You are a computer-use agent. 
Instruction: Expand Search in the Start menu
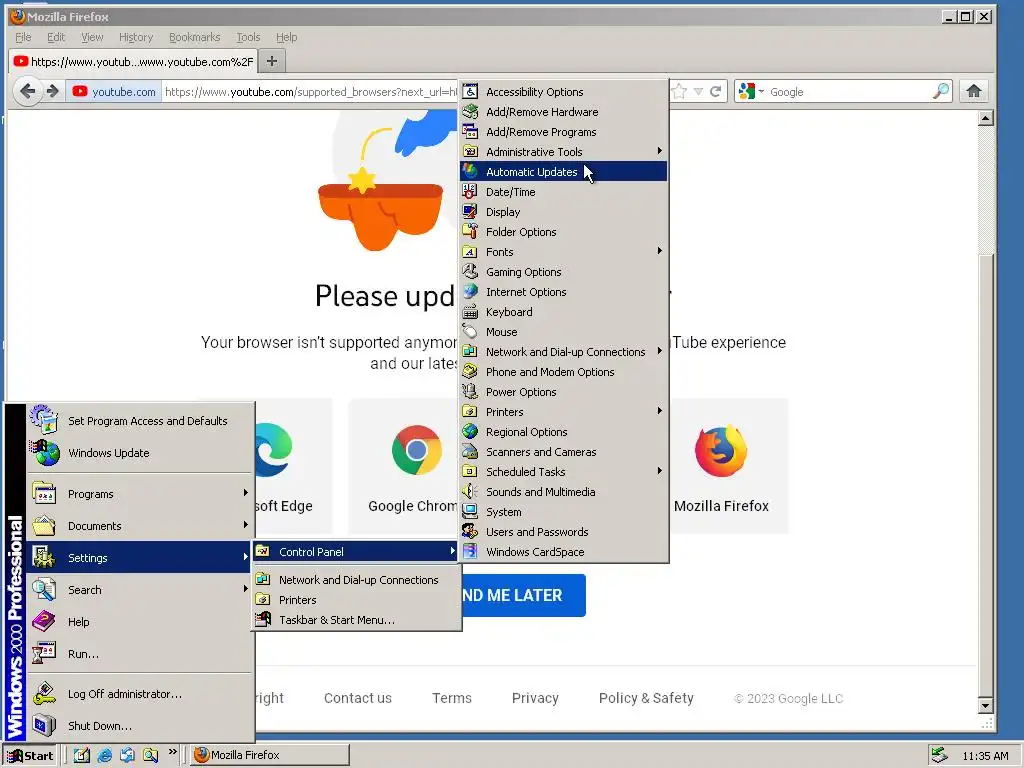tap(140, 590)
